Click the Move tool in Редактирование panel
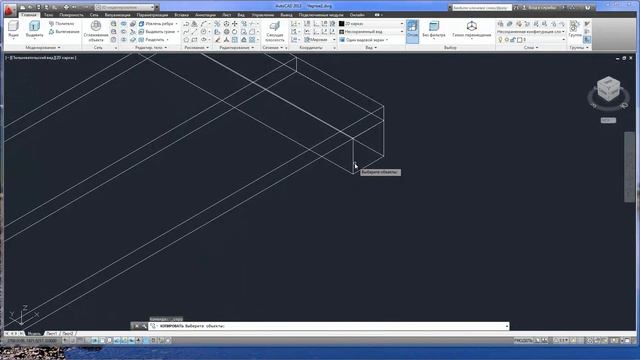The height and width of the screenshot is (360, 640). click(235, 24)
